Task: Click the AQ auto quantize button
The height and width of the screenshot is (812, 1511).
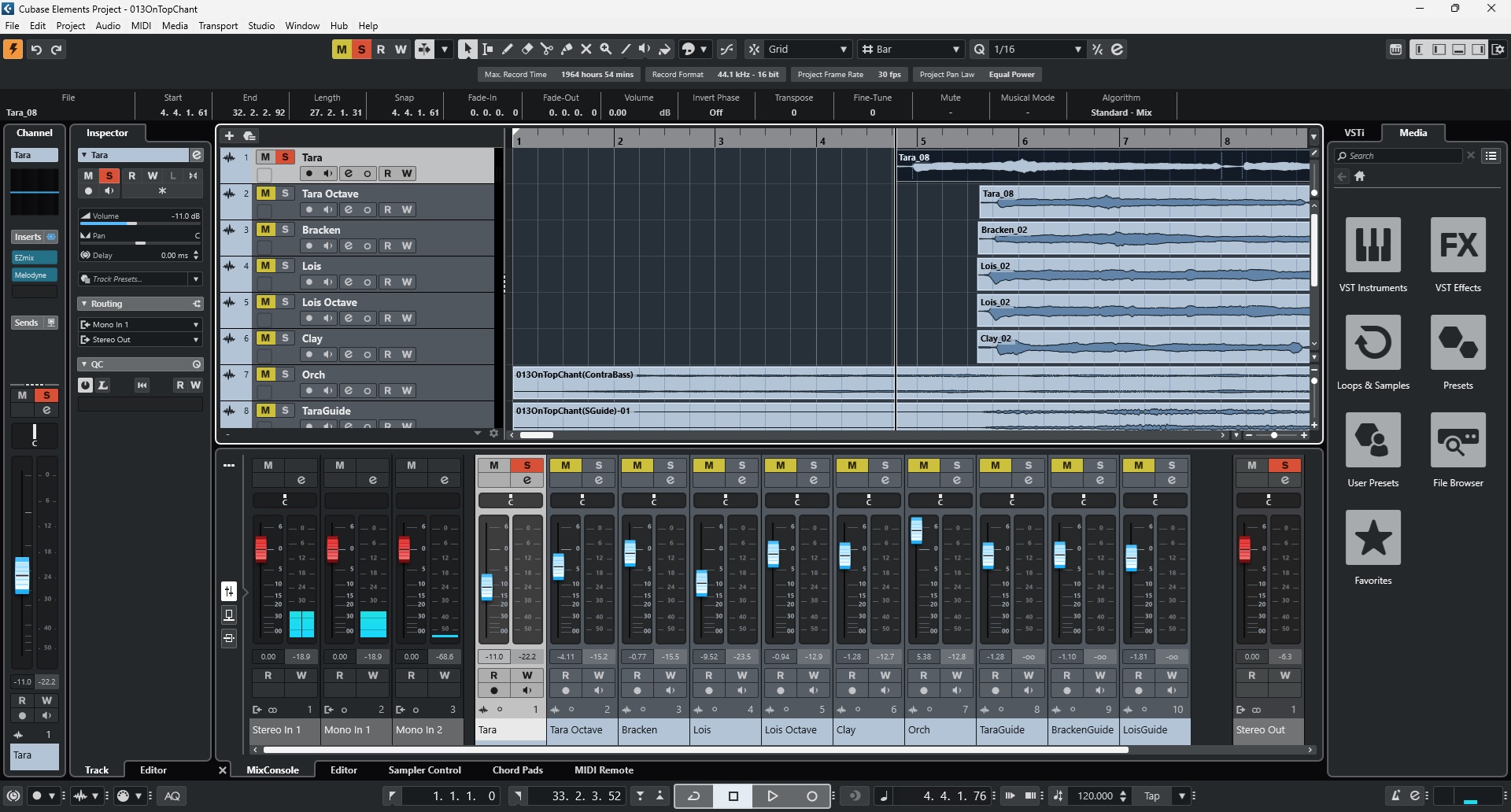Action: pos(172,795)
